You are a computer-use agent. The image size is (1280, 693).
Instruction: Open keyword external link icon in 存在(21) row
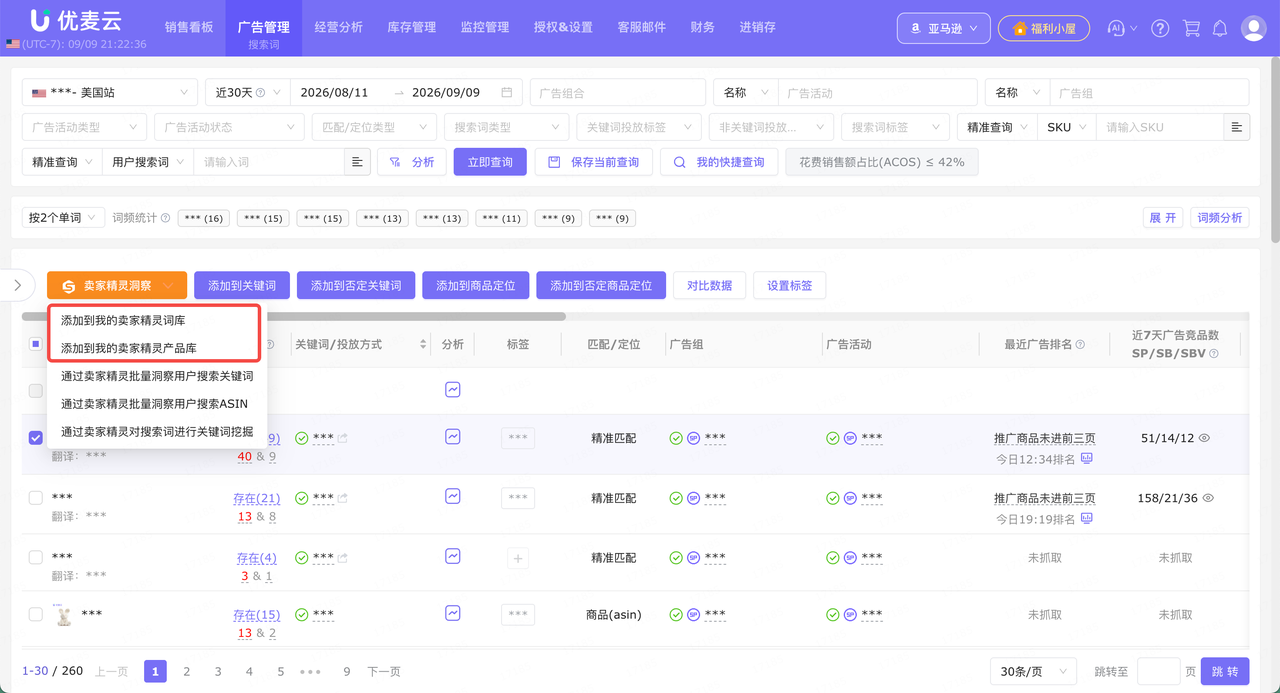pyautogui.click(x=343, y=497)
